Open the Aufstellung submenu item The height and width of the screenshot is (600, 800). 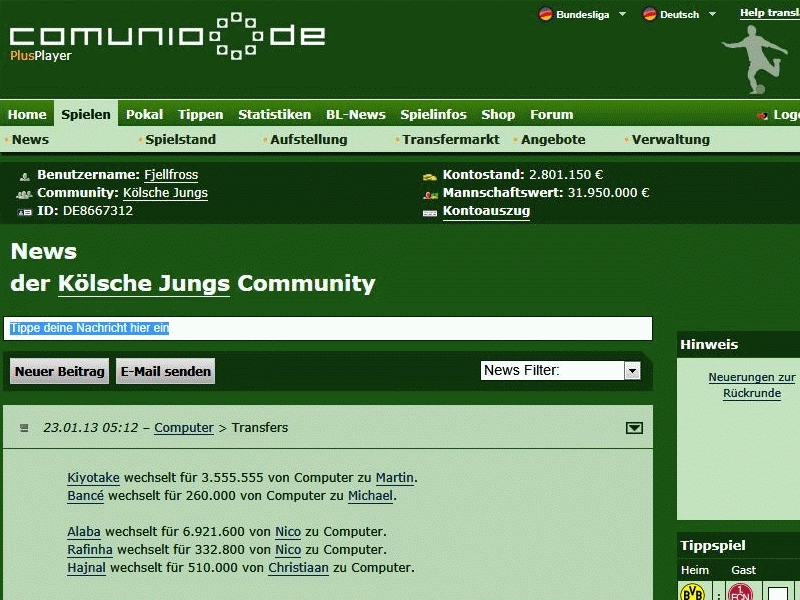[308, 139]
